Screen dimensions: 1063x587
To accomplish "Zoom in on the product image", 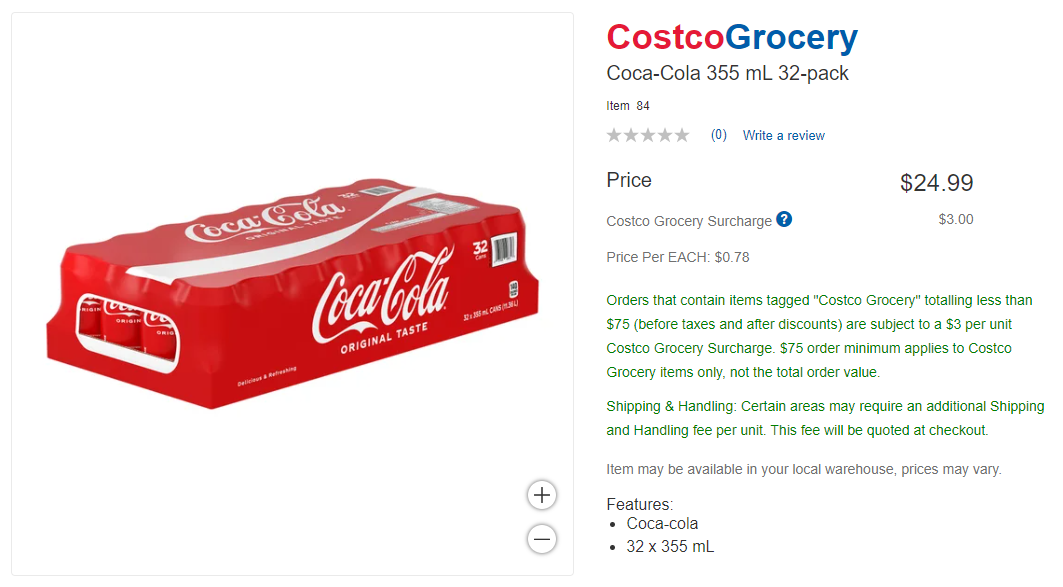I will 542,495.
